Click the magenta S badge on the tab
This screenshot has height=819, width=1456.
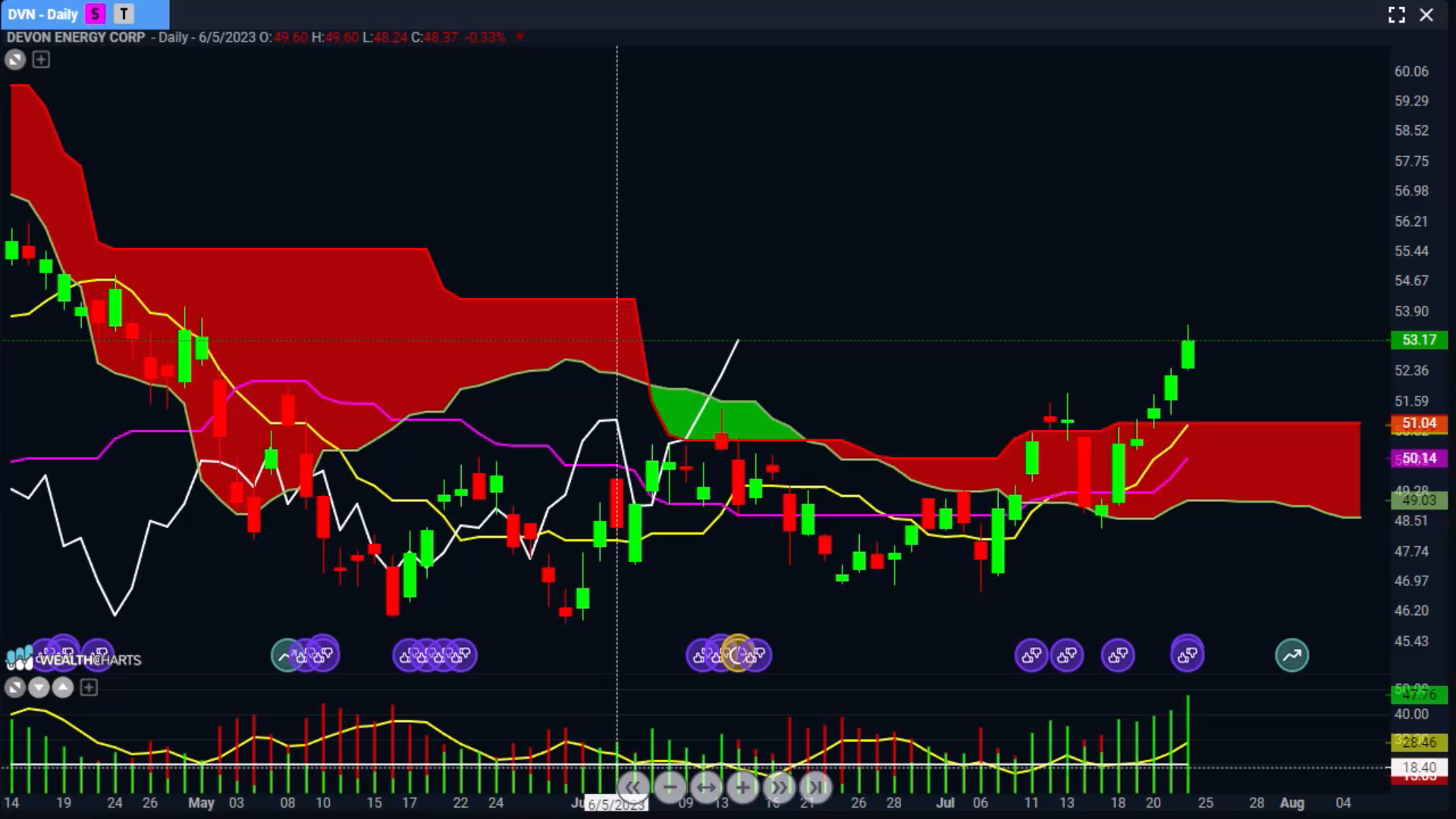(96, 14)
